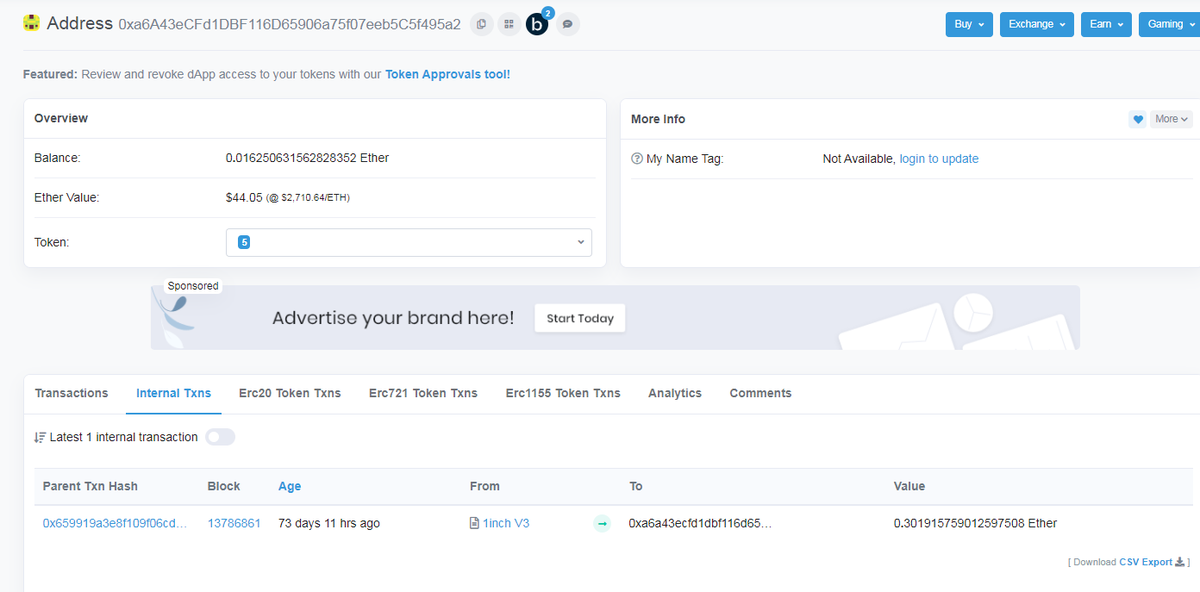Add address to watchlist heart icon
The image size is (1200, 592).
(x=1137, y=119)
